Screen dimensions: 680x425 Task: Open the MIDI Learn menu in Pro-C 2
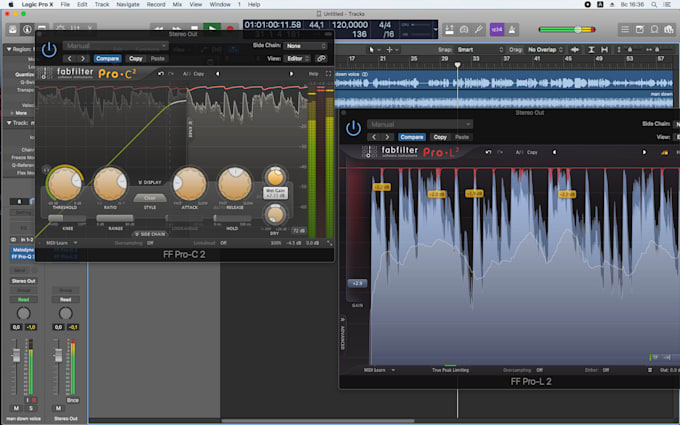pos(61,243)
